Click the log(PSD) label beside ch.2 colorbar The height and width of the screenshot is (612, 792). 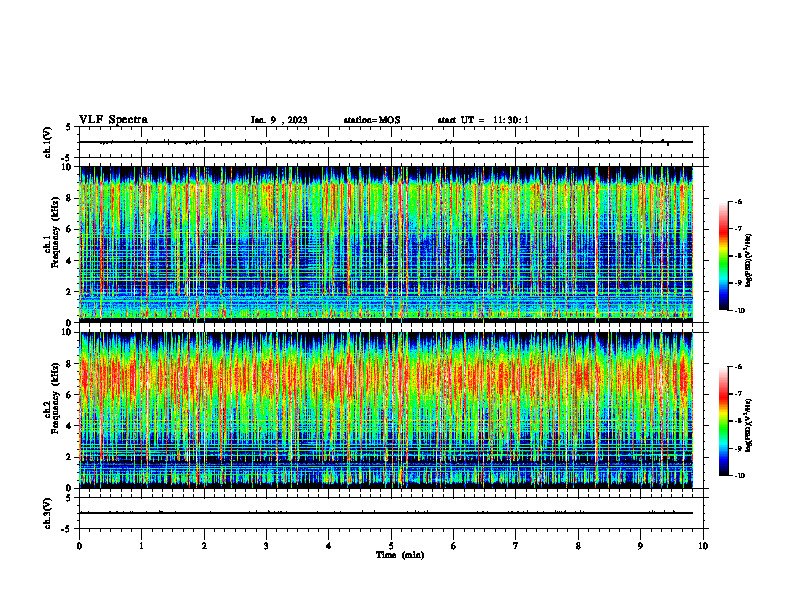pos(748,426)
